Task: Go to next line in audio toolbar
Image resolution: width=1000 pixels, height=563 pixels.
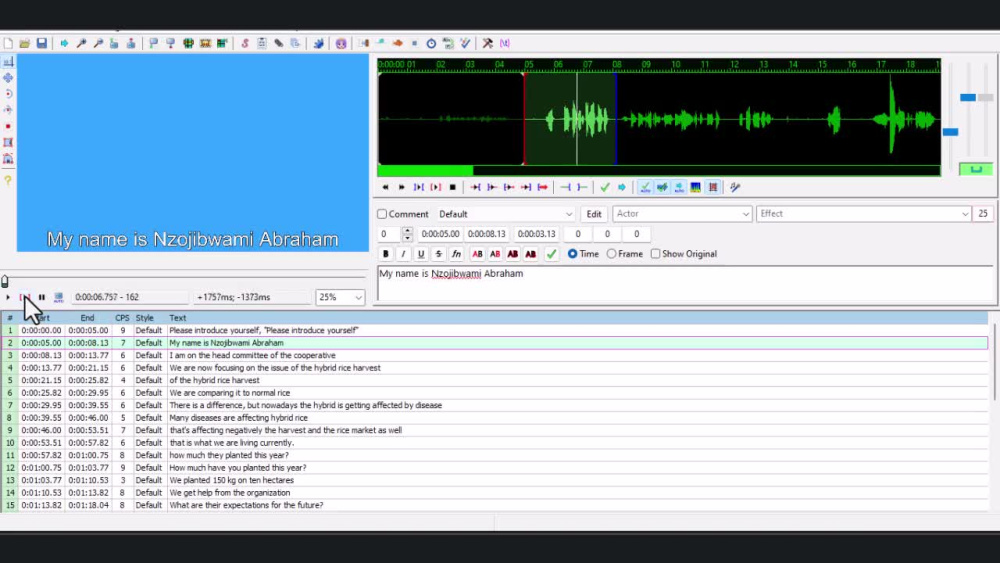Action: pyautogui.click(x=402, y=187)
